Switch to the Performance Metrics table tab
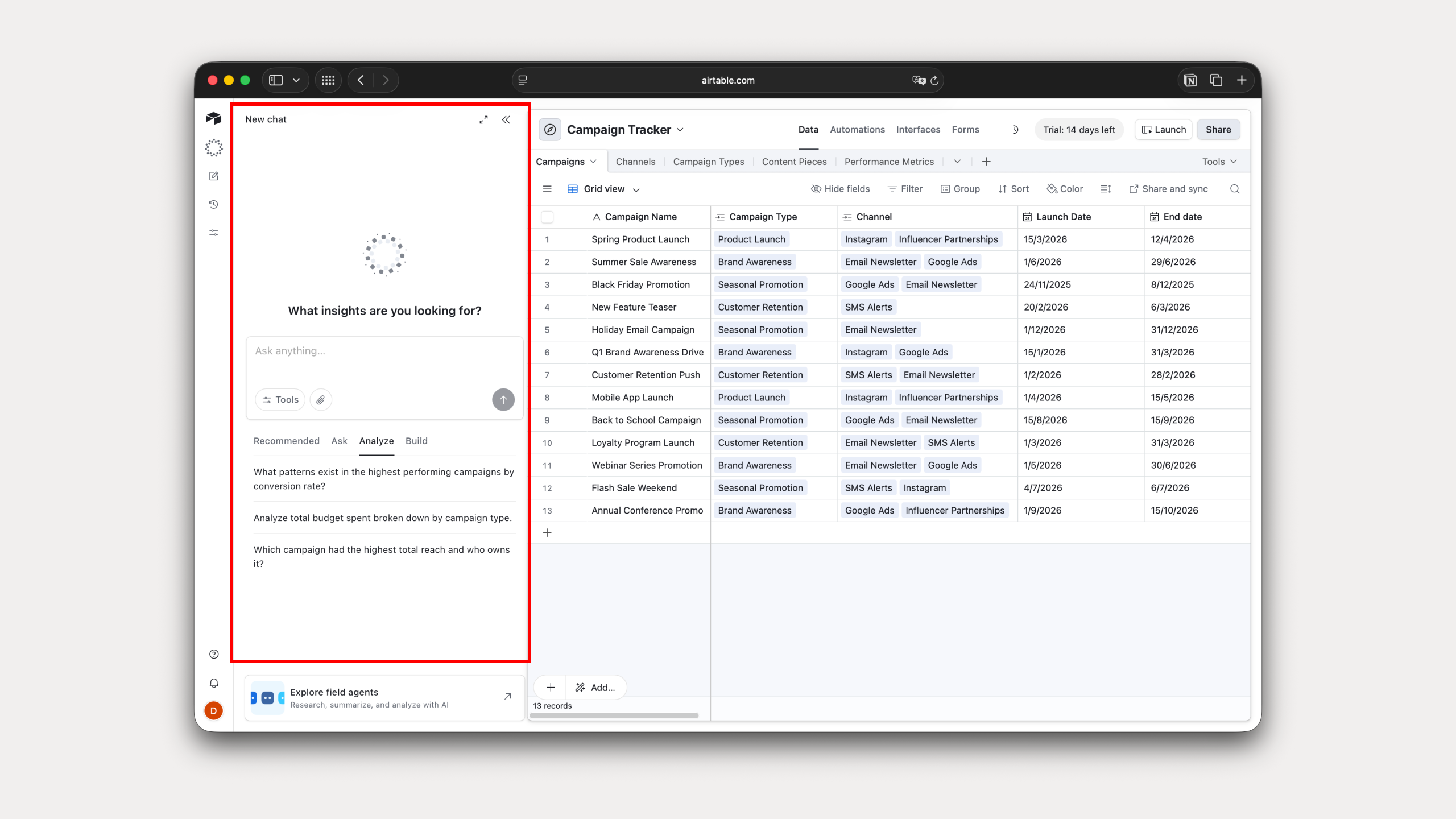The height and width of the screenshot is (819, 1456). click(x=888, y=162)
